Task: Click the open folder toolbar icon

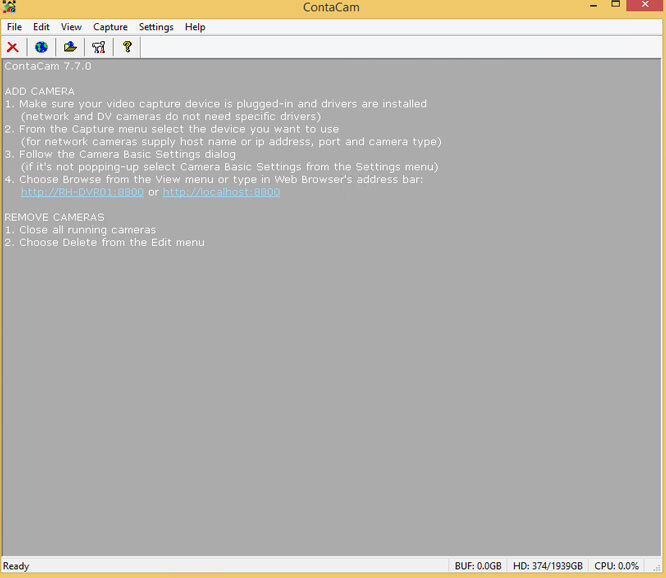Action: (x=70, y=47)
